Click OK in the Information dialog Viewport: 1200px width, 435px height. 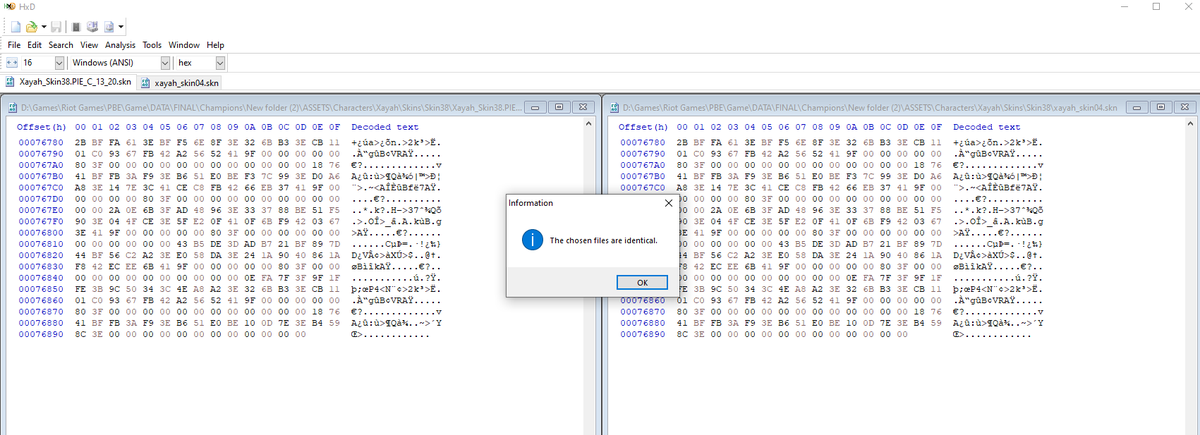pos(642,283)
